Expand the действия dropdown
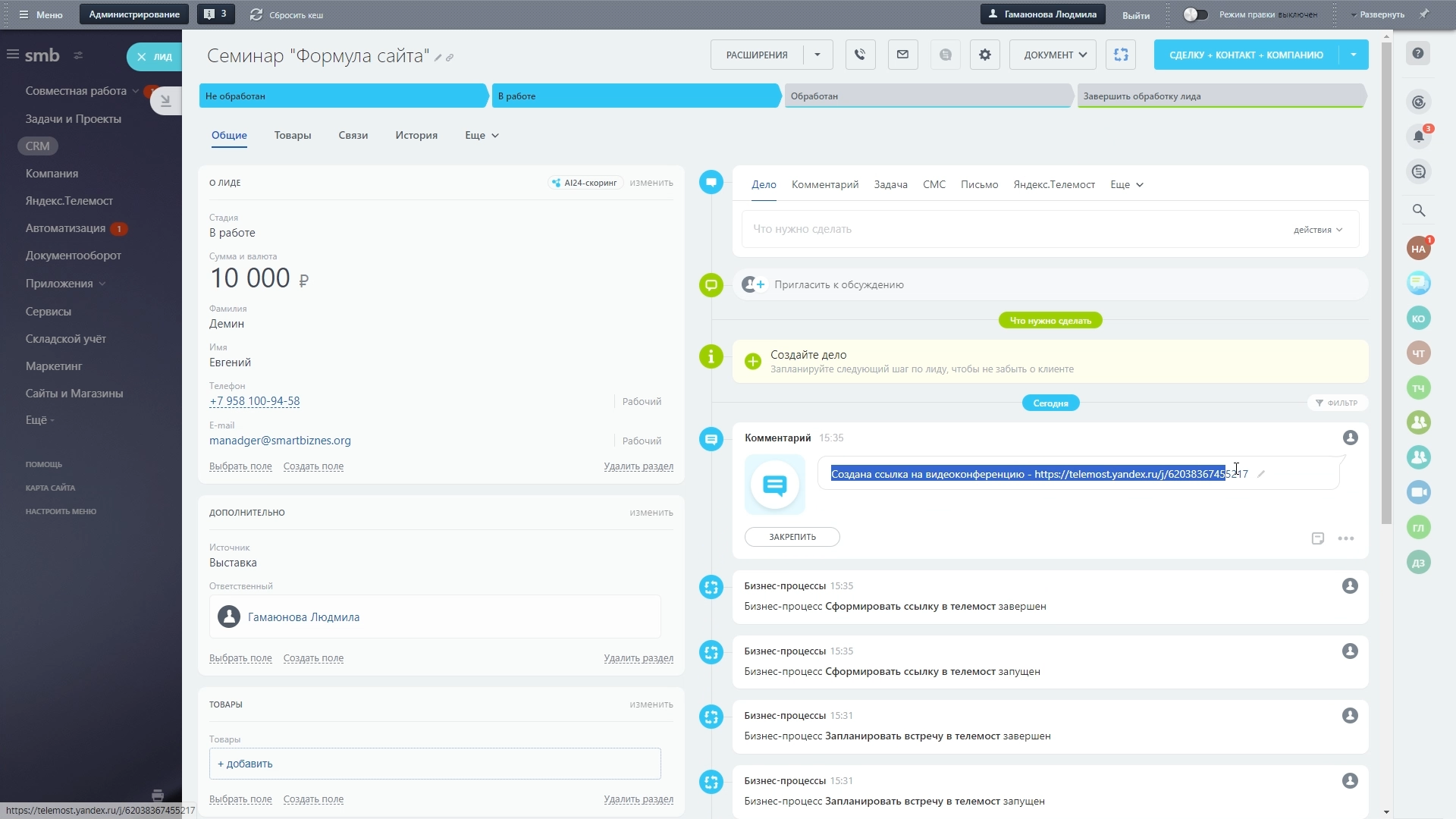The height and width of the screenshot is (819, 1456). pos(1318,230)
